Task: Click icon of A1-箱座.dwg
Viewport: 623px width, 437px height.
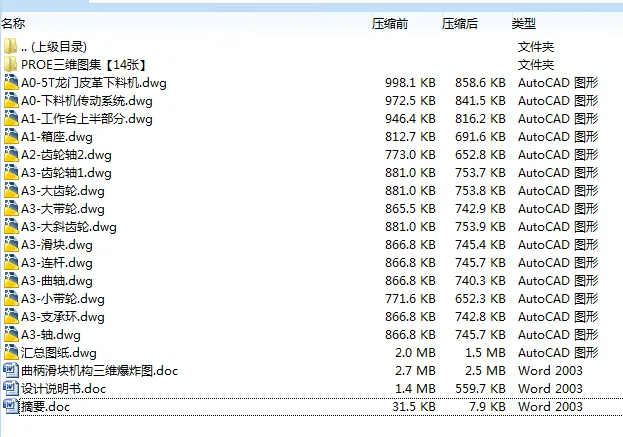Action: 11,136
